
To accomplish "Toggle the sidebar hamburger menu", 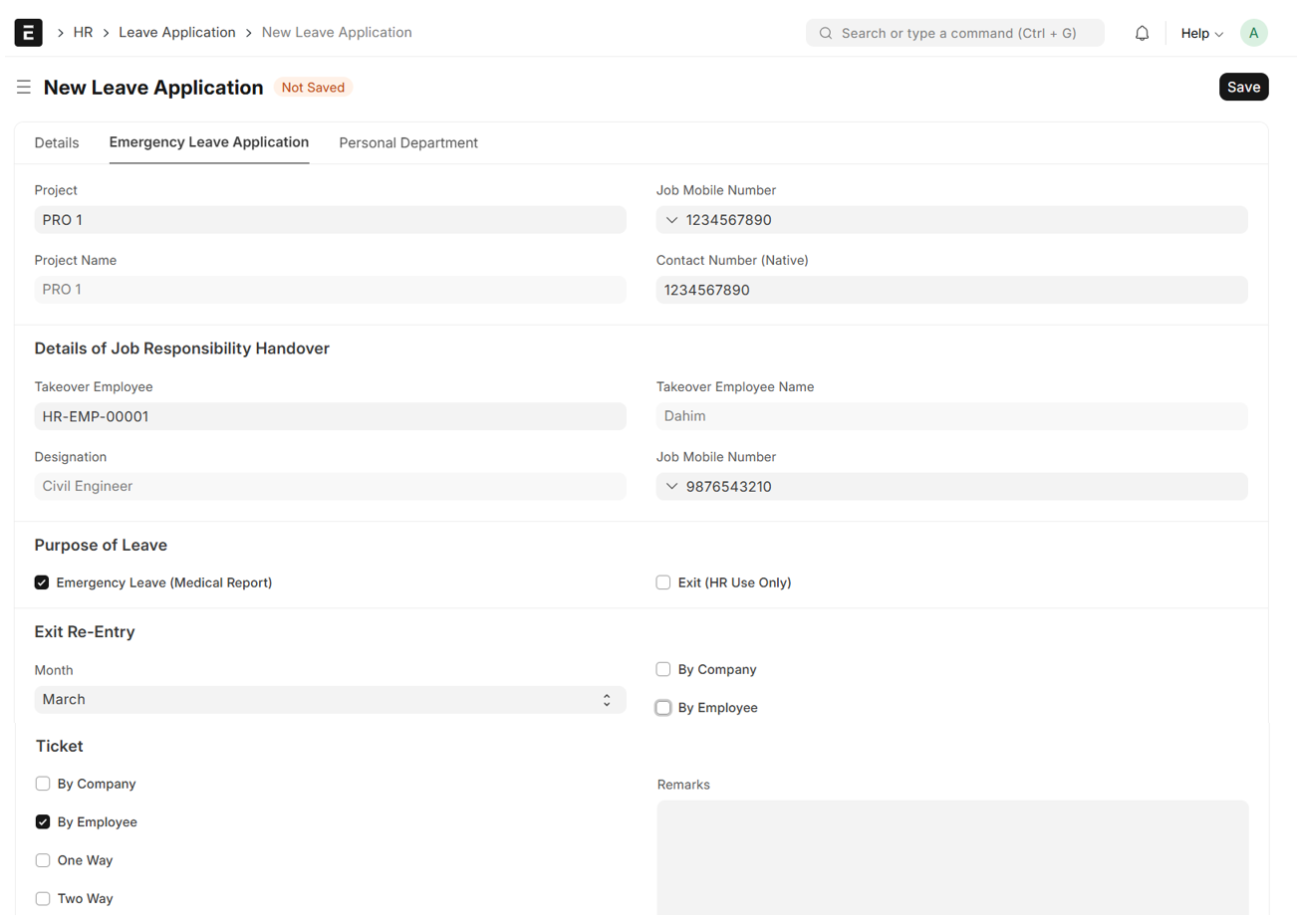I will click(x=24, y=88).
